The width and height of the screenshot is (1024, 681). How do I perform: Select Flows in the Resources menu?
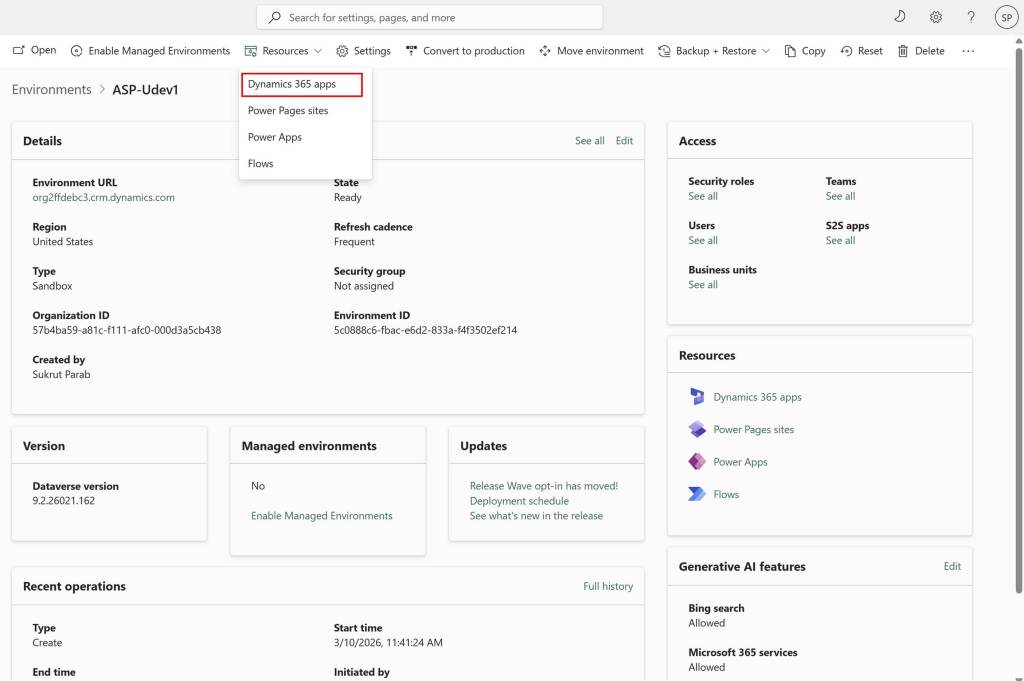coord(261,164)
